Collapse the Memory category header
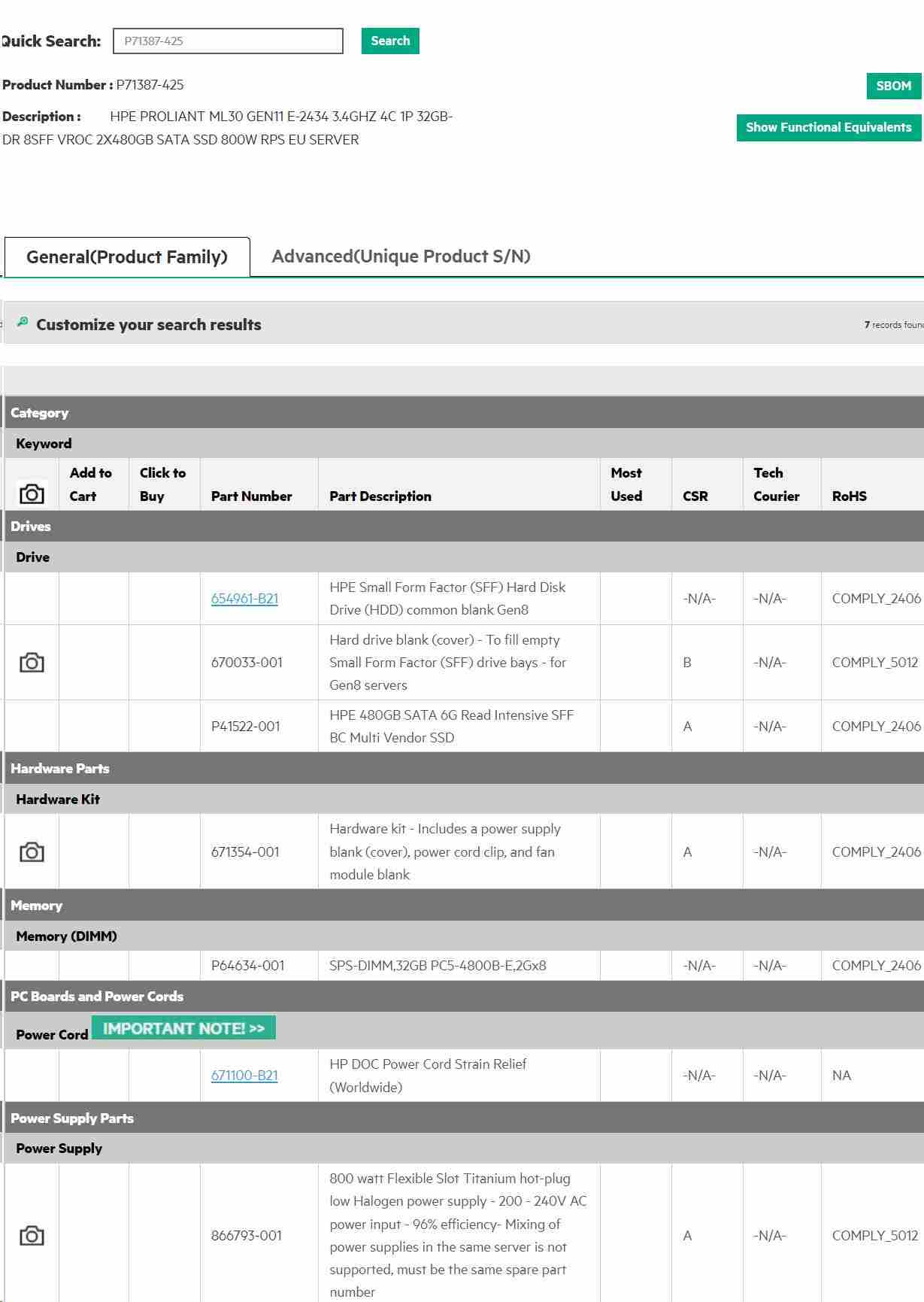Screen dimensions: 924x1302 36,906
